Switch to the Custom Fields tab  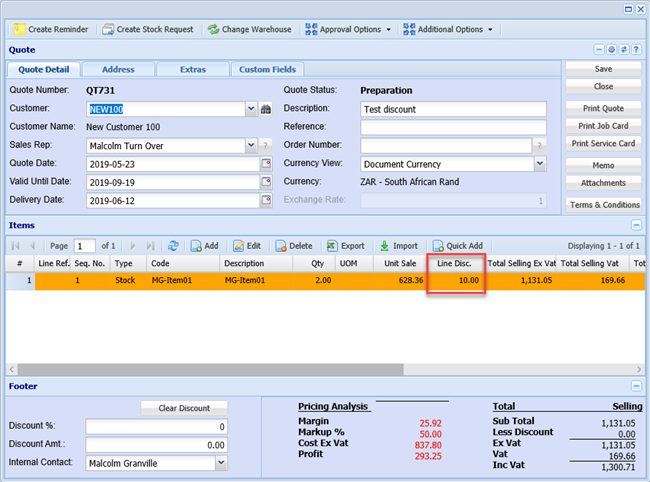267,69
